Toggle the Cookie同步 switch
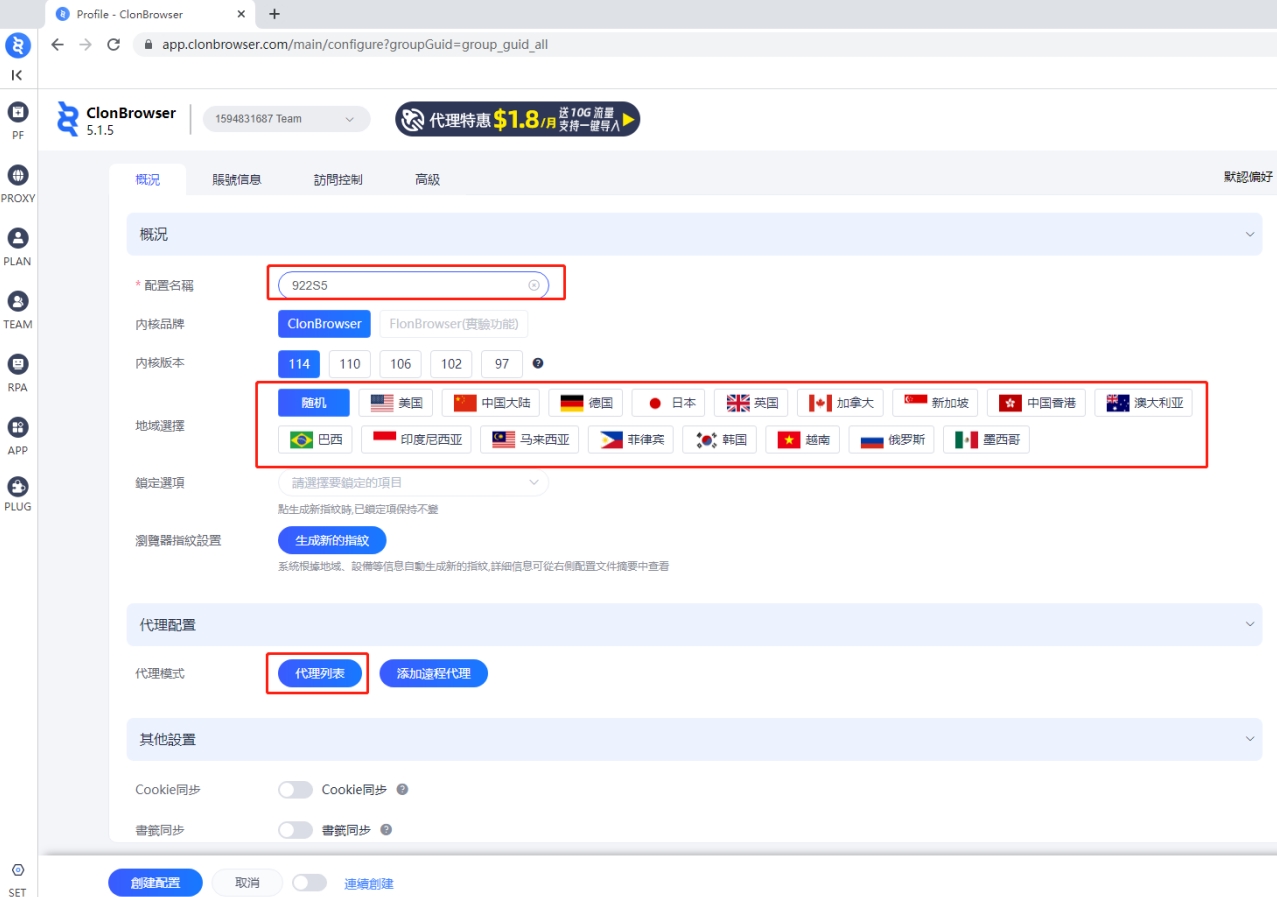The image size is (1277, 897). (295, 790)
